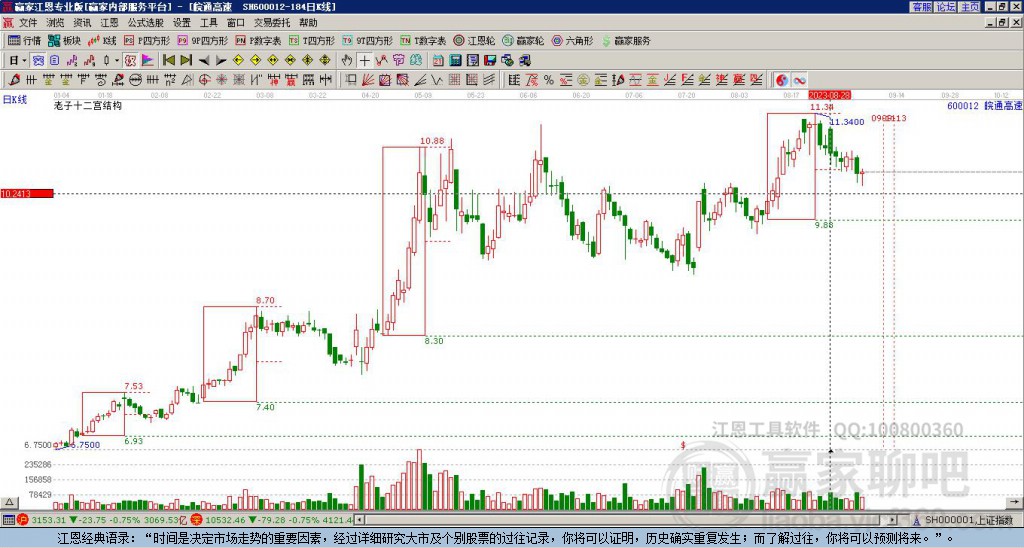The height and width of the screenshot is (548, 1024).
Task: Open 赢家服务 service
Action: click(x=626, y=40)
